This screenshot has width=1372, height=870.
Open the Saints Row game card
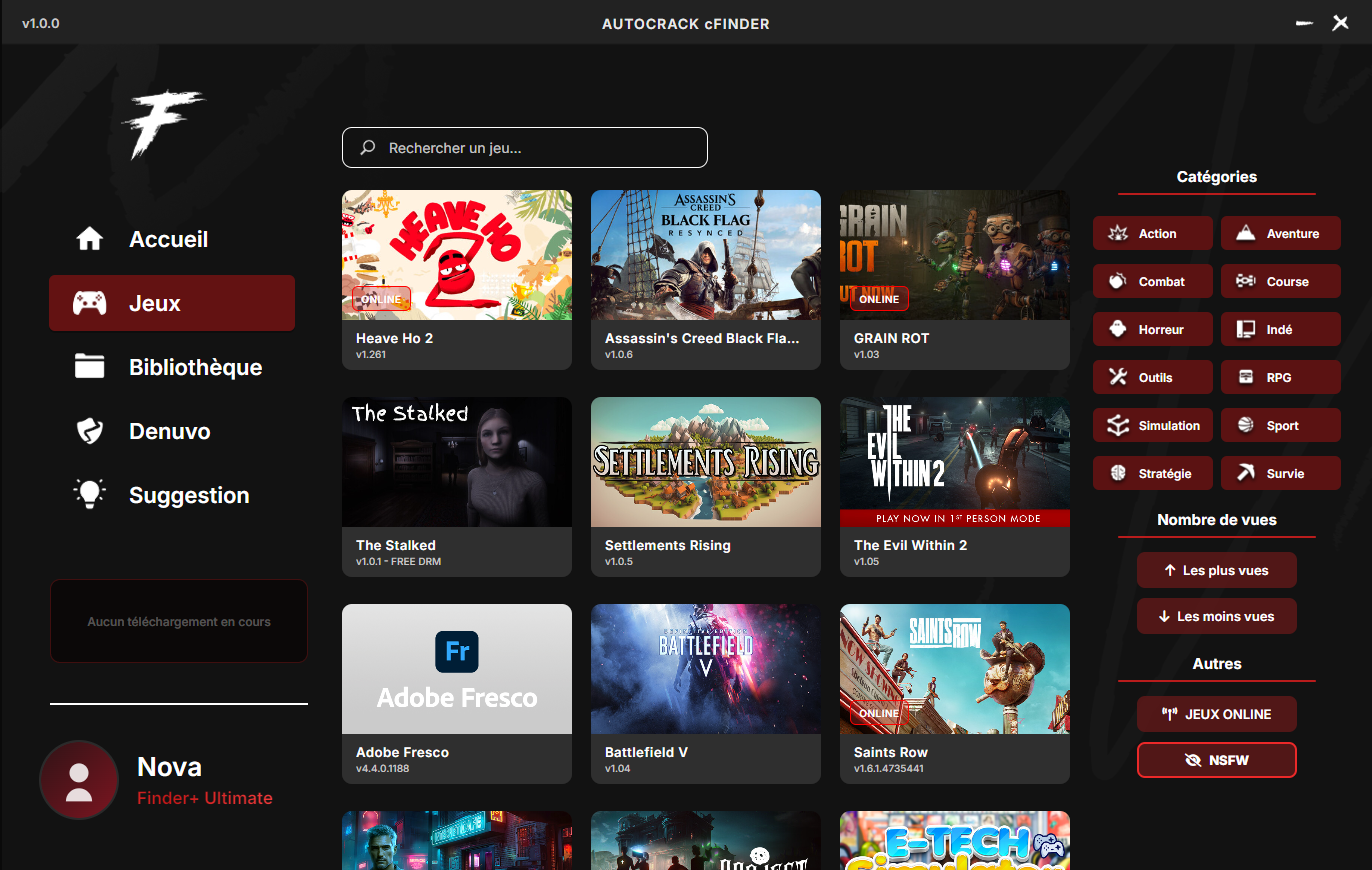click(955, 694)
